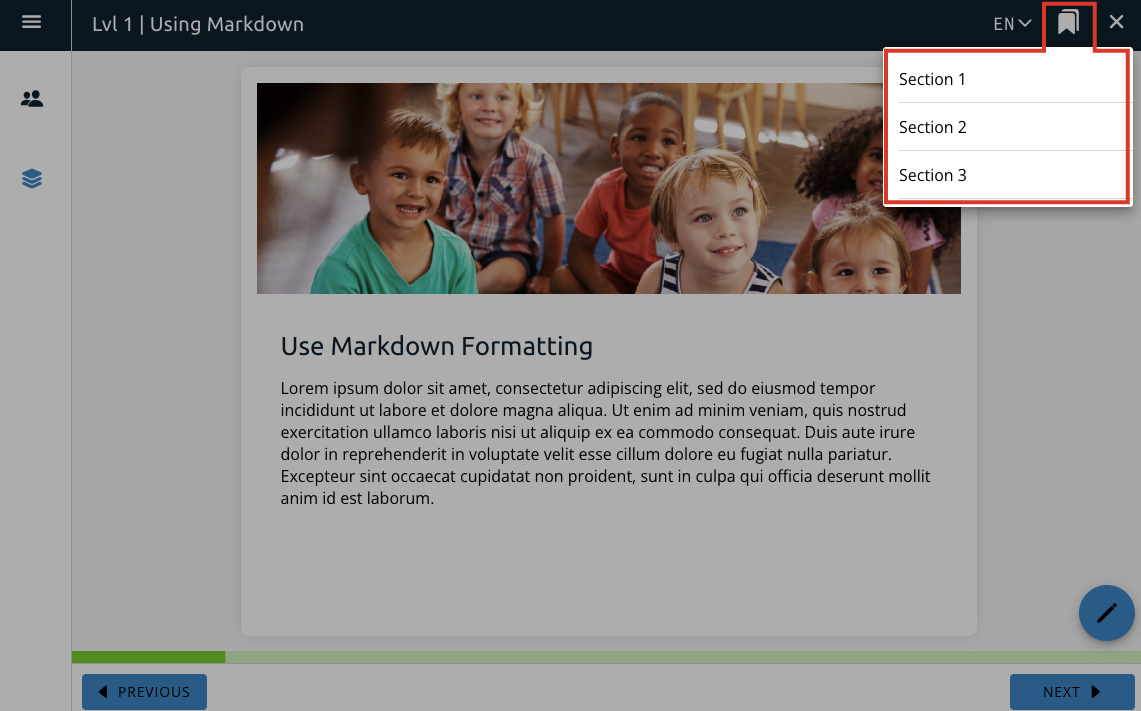Click the right arrow icon on Next
Image resolution: width=1141 pixels, height=711 pixels.
pos(1096,692)
